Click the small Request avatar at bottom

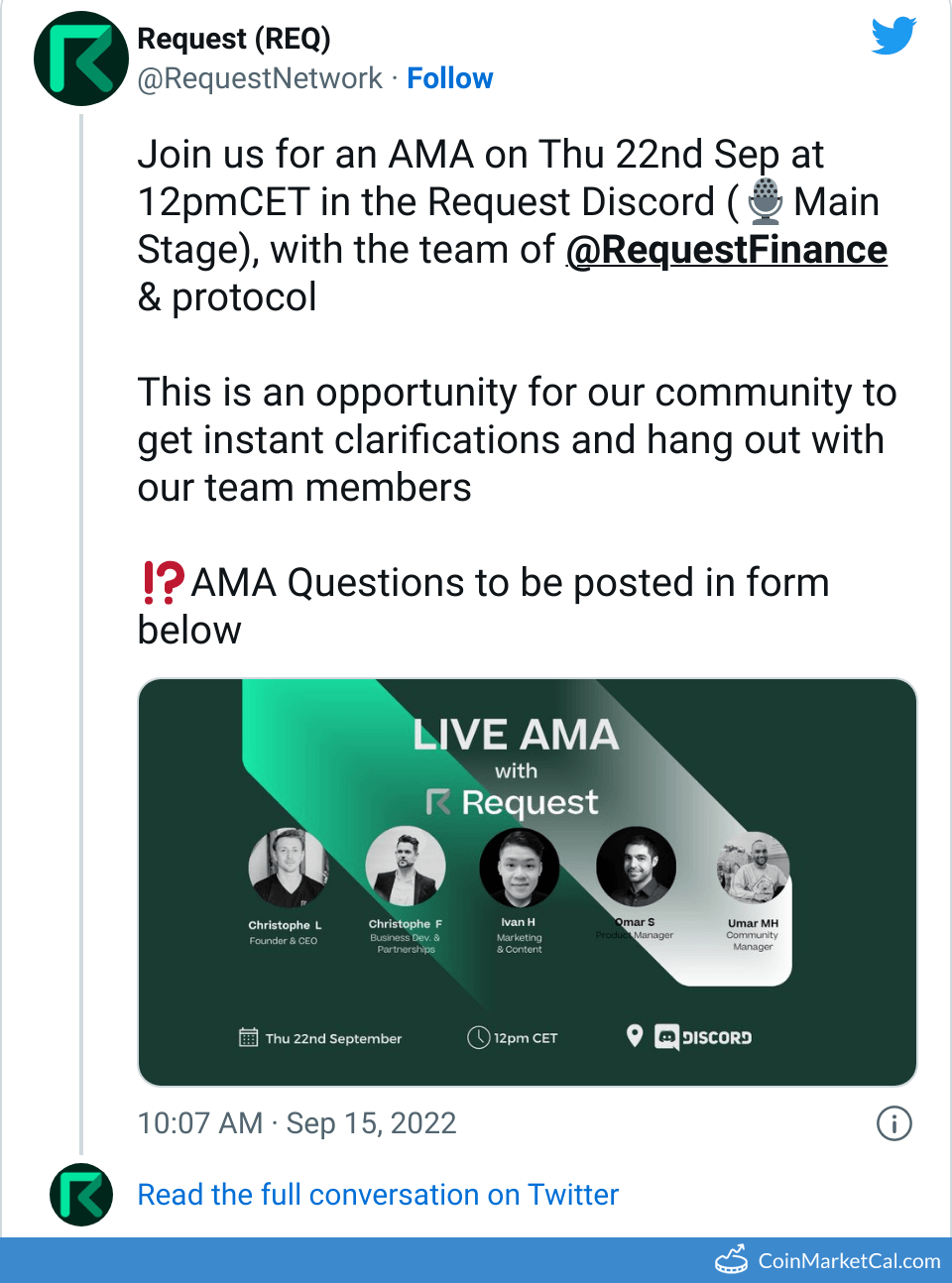[81, 1195]
